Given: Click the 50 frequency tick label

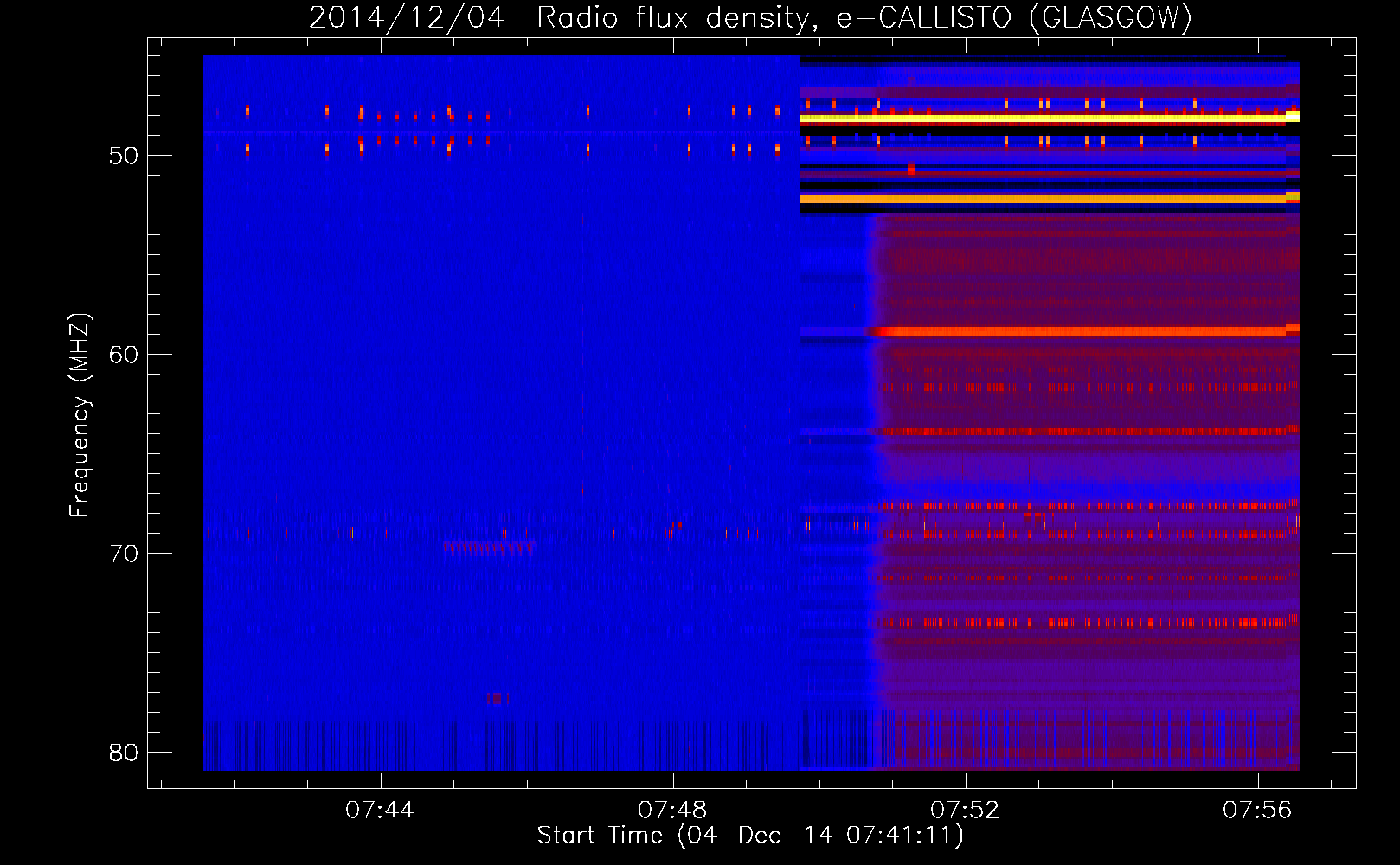Looking at the screenshot, I should (124, 156).
